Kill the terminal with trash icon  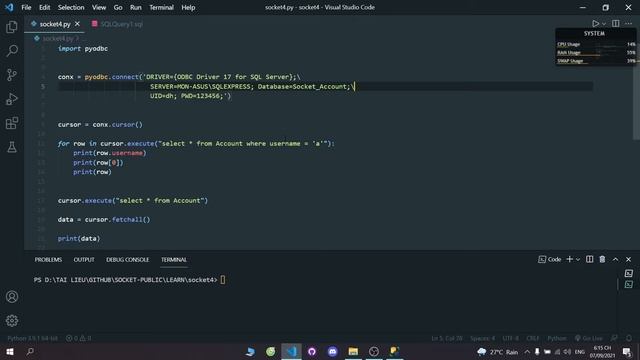coord(602,259)
